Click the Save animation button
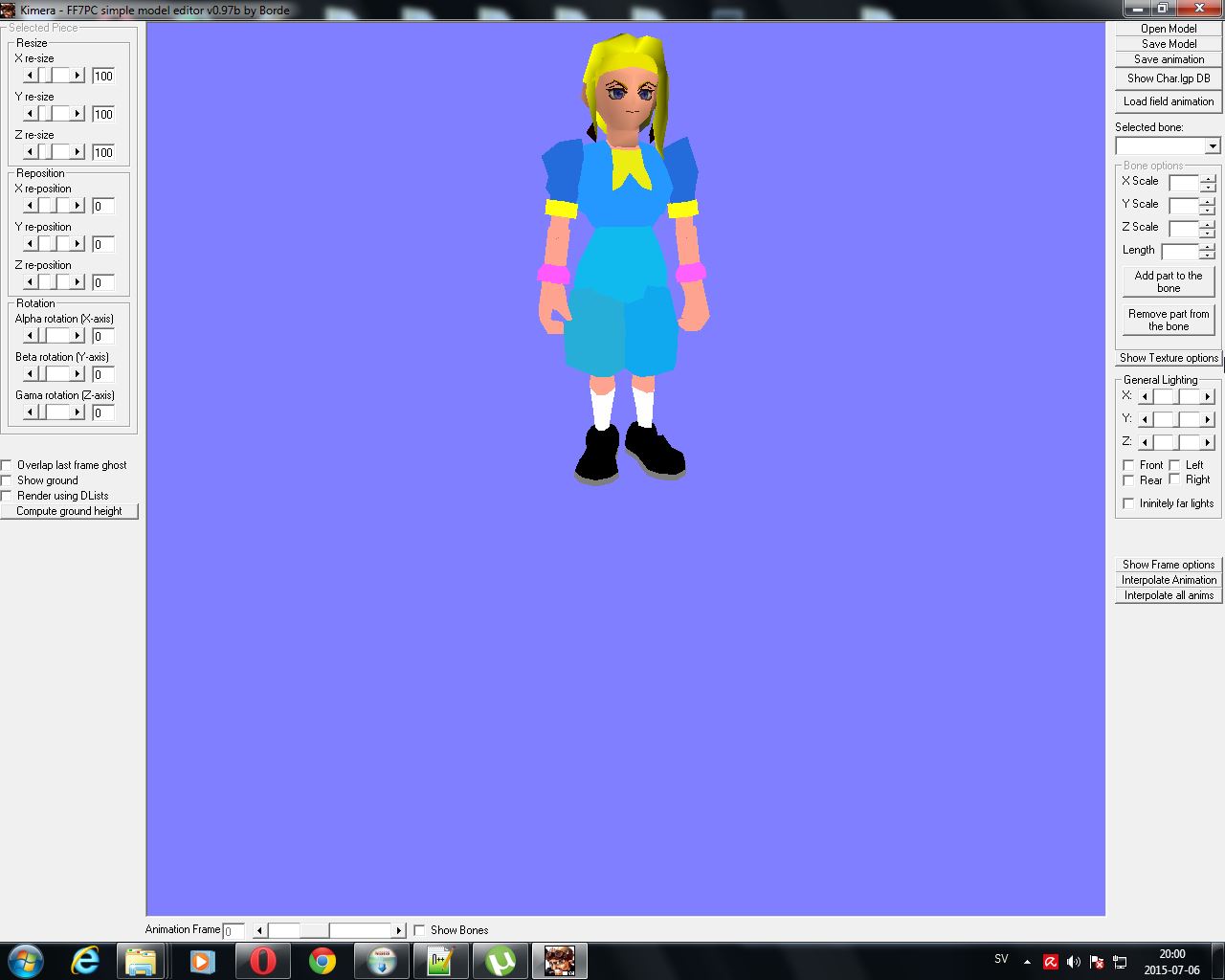This screenshot has height=980, width=1225. (x=1169, y=59)
